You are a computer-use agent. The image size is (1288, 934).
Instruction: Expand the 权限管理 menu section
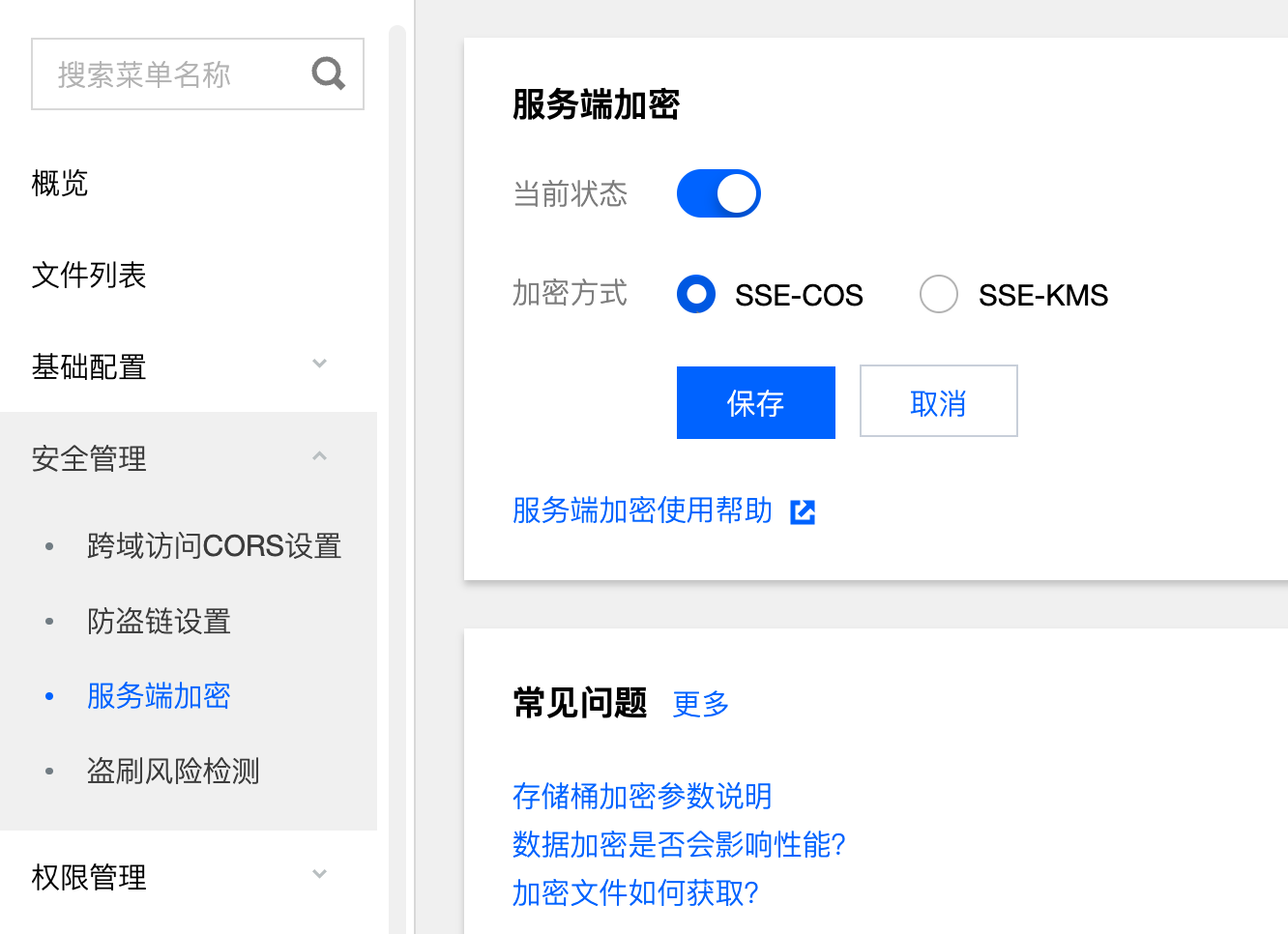click(x=319, y=875)
